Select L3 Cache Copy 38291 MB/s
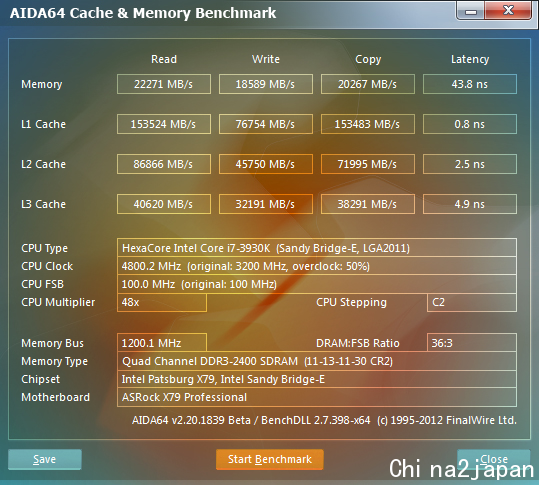Viewport: 539px width, 485px height. pyautogui.click(x=368, y=204)
